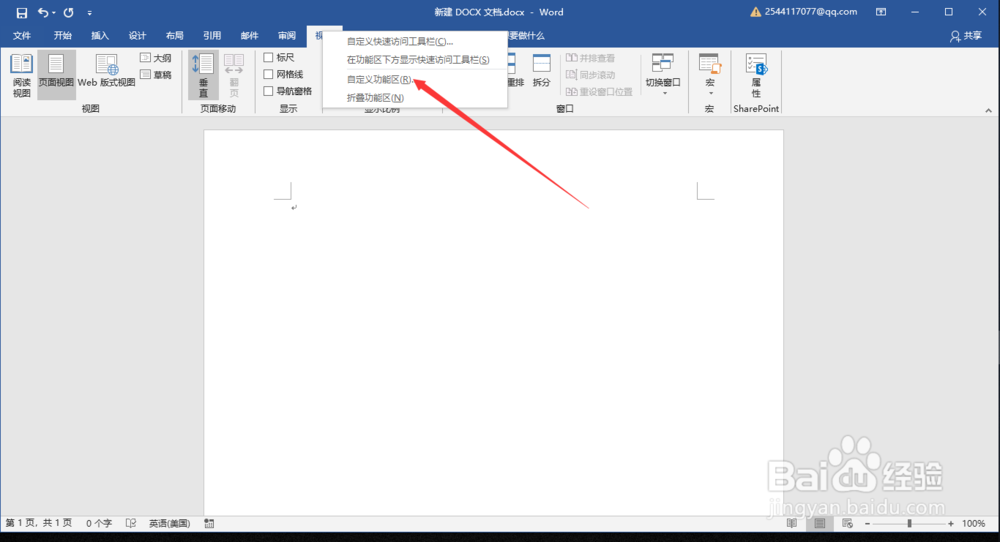1000x542 pixels.
Task: Open the Mailings tab (邮件)
Action: [249, 36]
